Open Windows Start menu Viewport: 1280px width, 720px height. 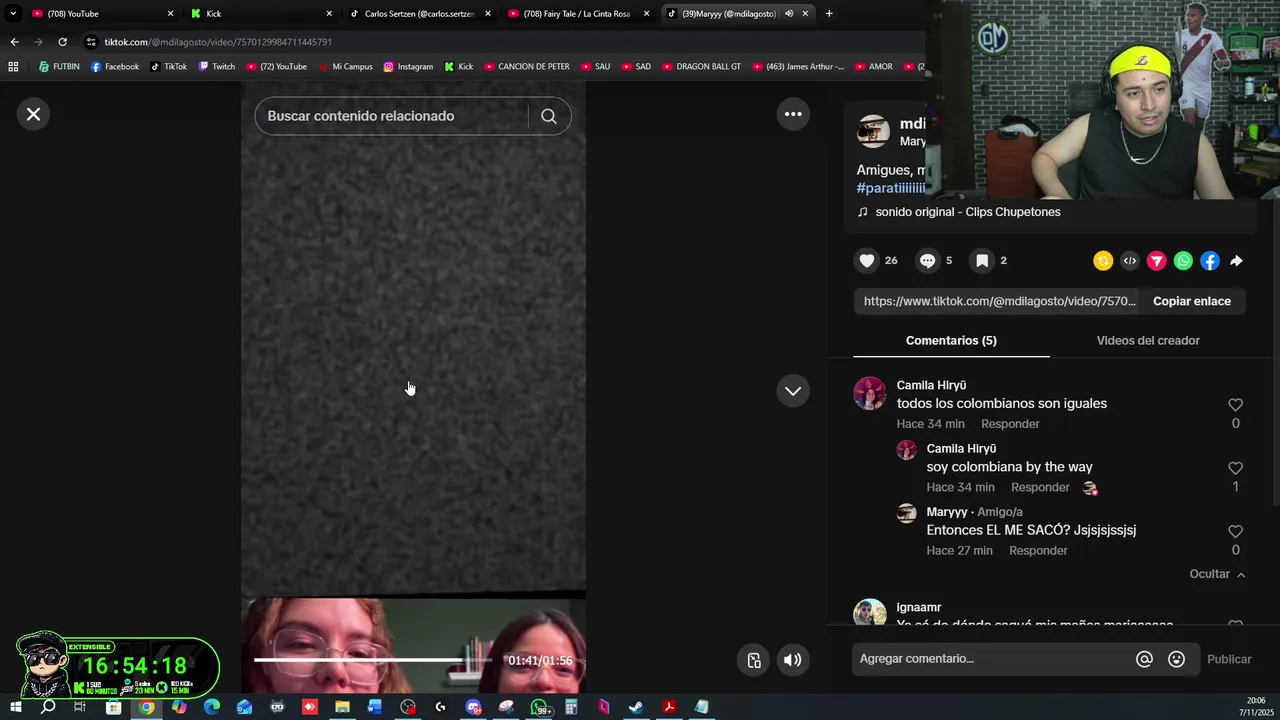pos(16,707)
